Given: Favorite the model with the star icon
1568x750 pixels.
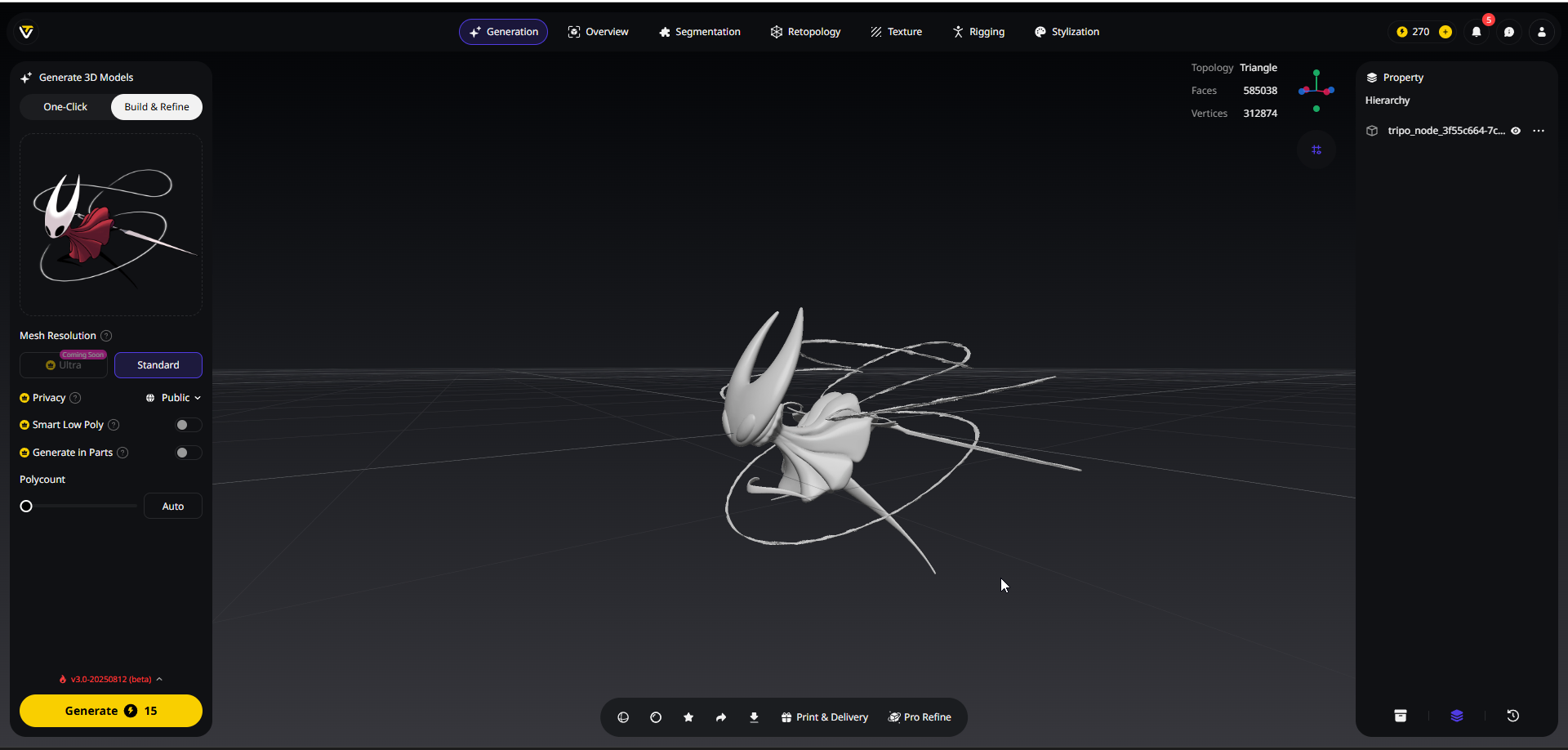Looking at the screenshot, I should point(688,717).
